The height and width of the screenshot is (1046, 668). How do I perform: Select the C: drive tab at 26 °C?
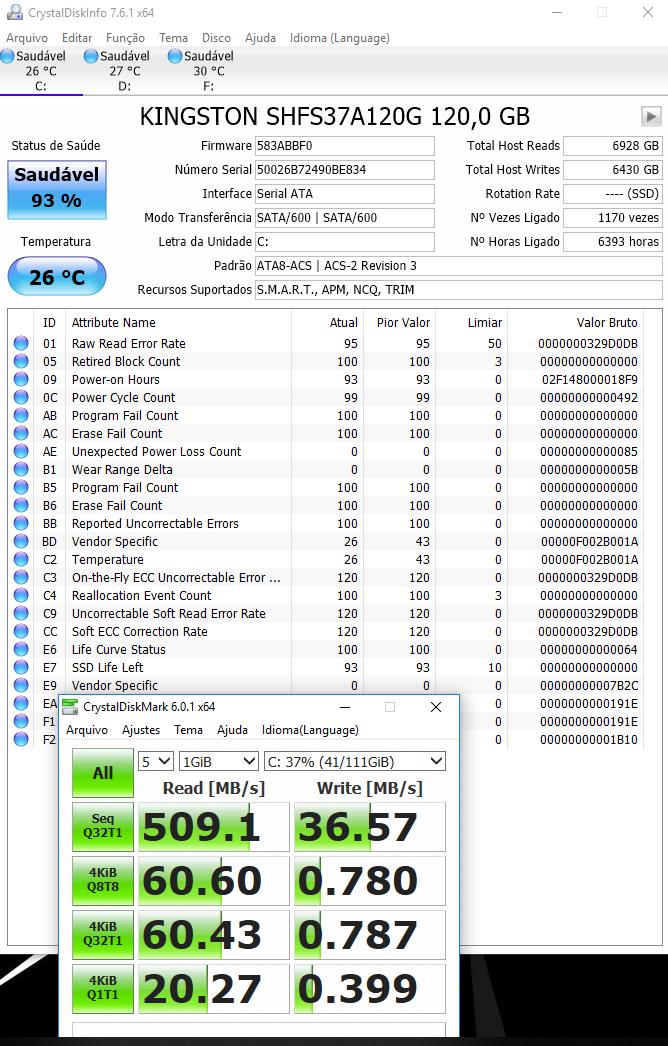click(41, 71)
